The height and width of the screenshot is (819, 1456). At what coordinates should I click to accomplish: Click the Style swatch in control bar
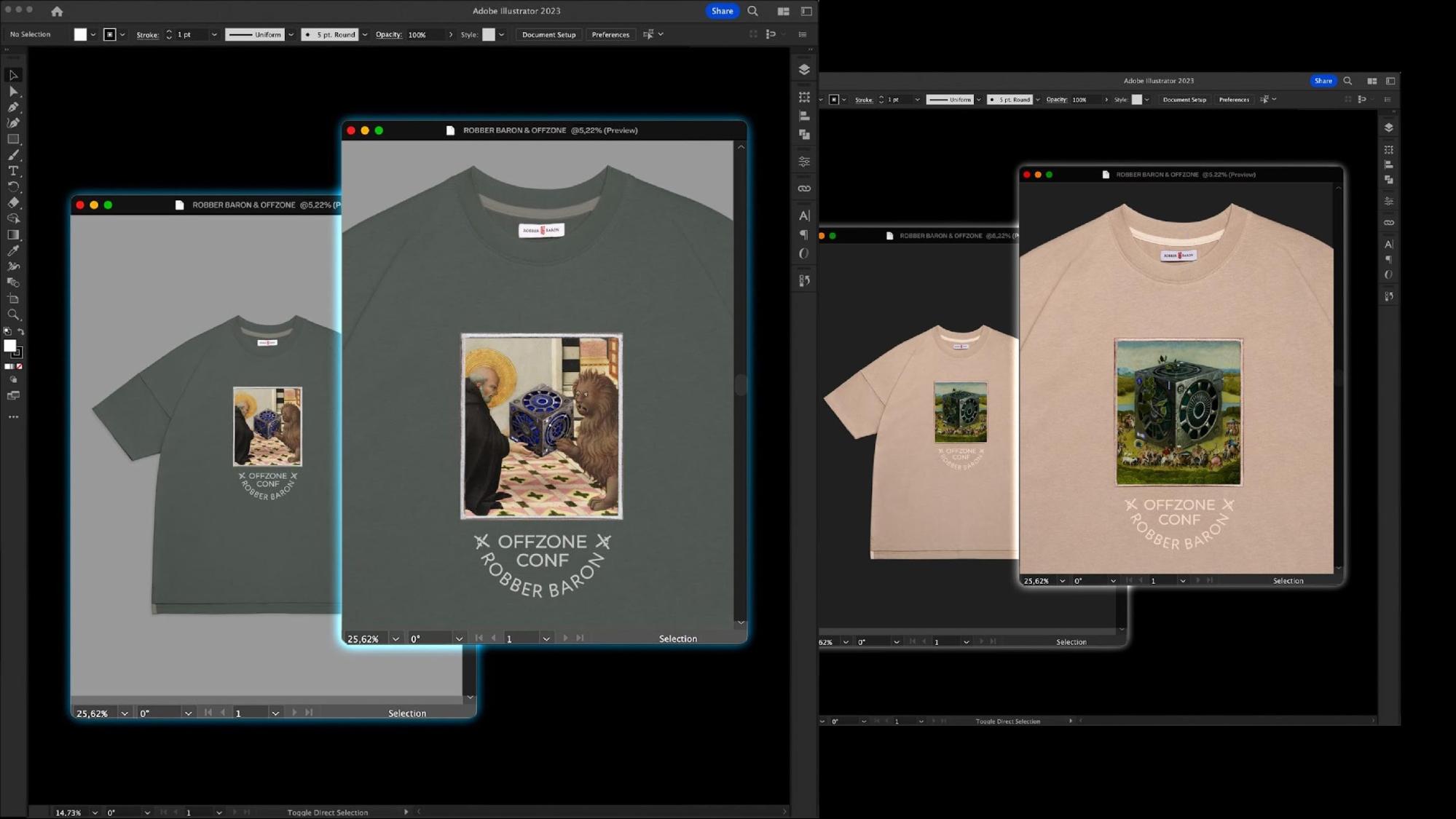[x=489, y=34]
